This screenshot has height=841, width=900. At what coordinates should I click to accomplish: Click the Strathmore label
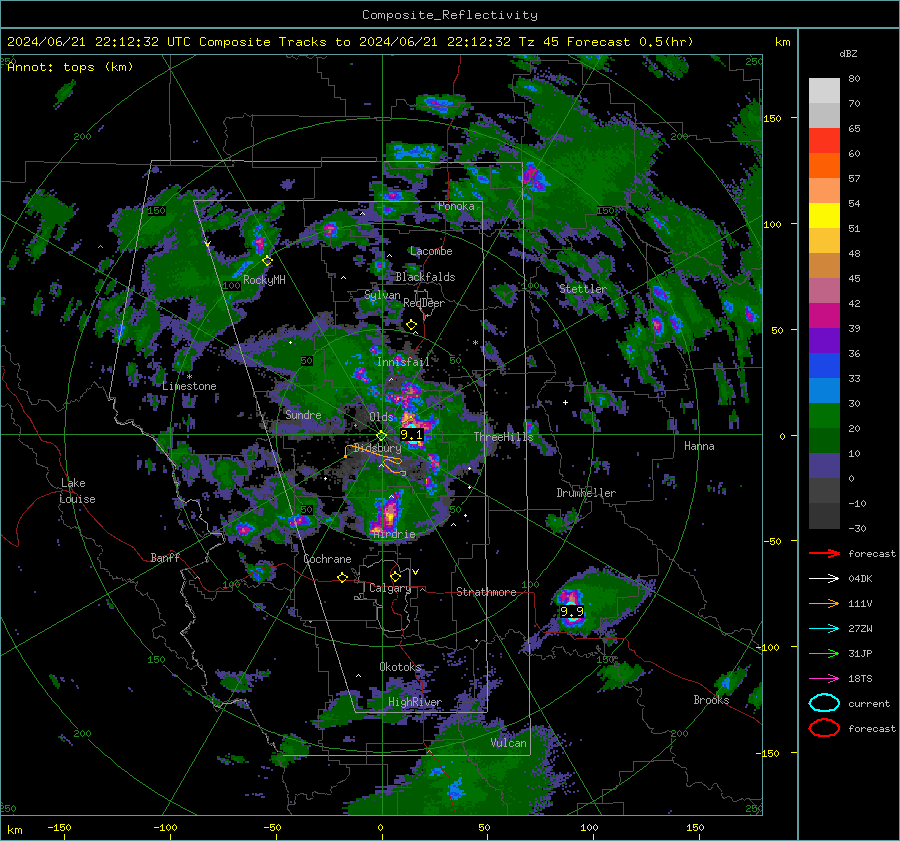(x=487, y=592)
